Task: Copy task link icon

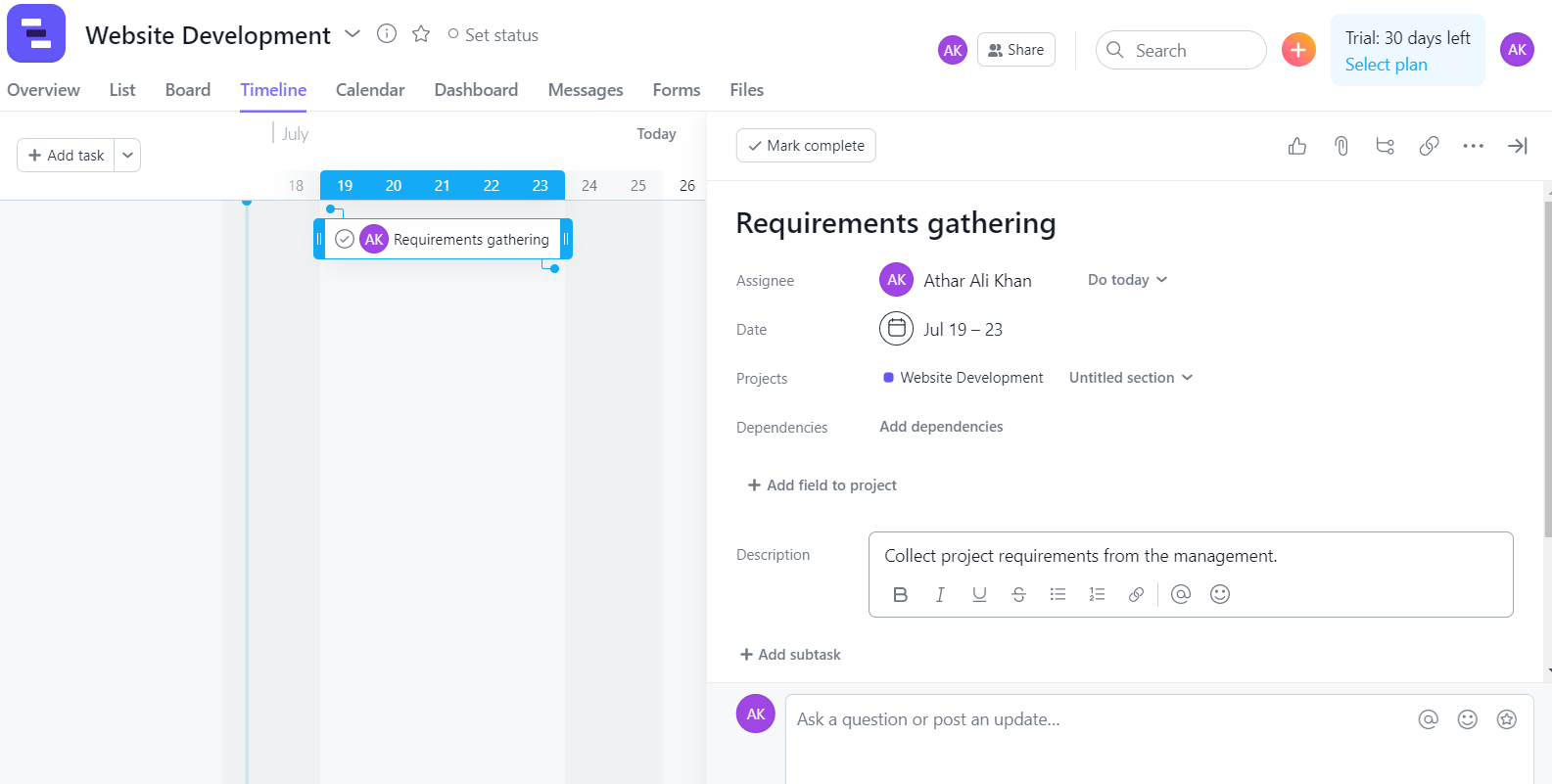Action: click(1429, 146)
